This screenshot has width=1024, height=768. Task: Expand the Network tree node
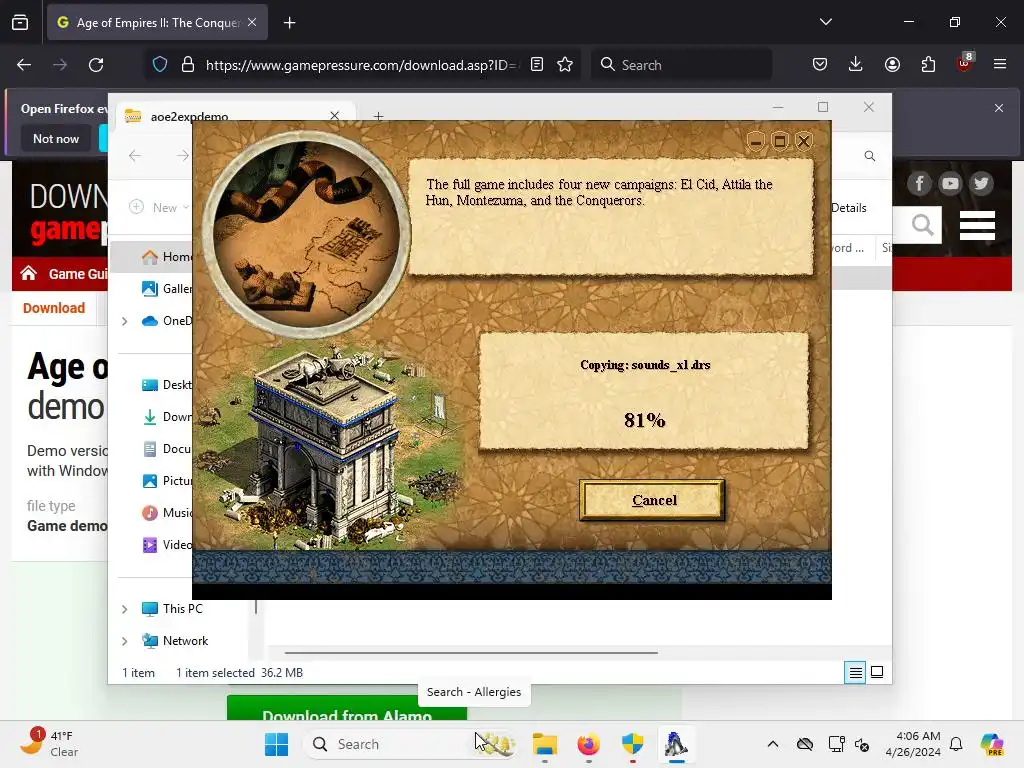click(125, 641)
